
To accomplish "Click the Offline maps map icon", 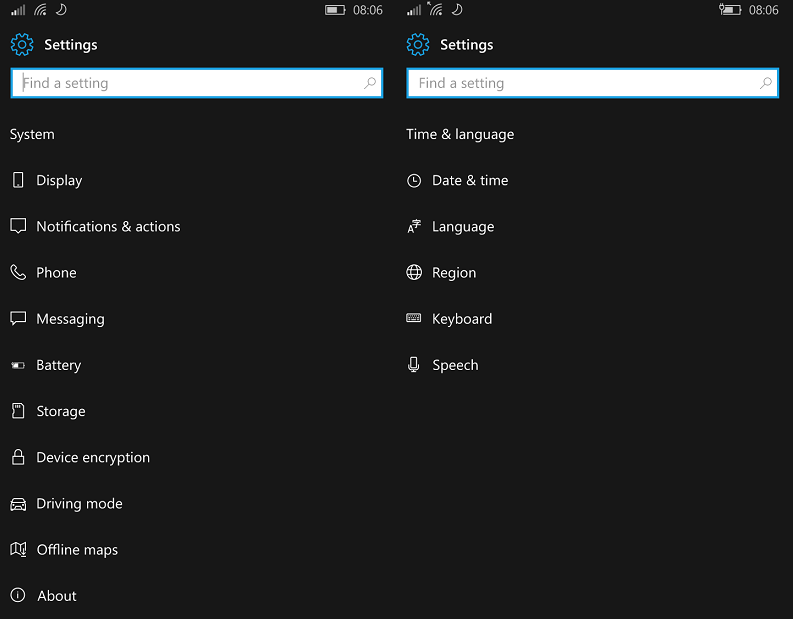I will (x=18, y=549).
